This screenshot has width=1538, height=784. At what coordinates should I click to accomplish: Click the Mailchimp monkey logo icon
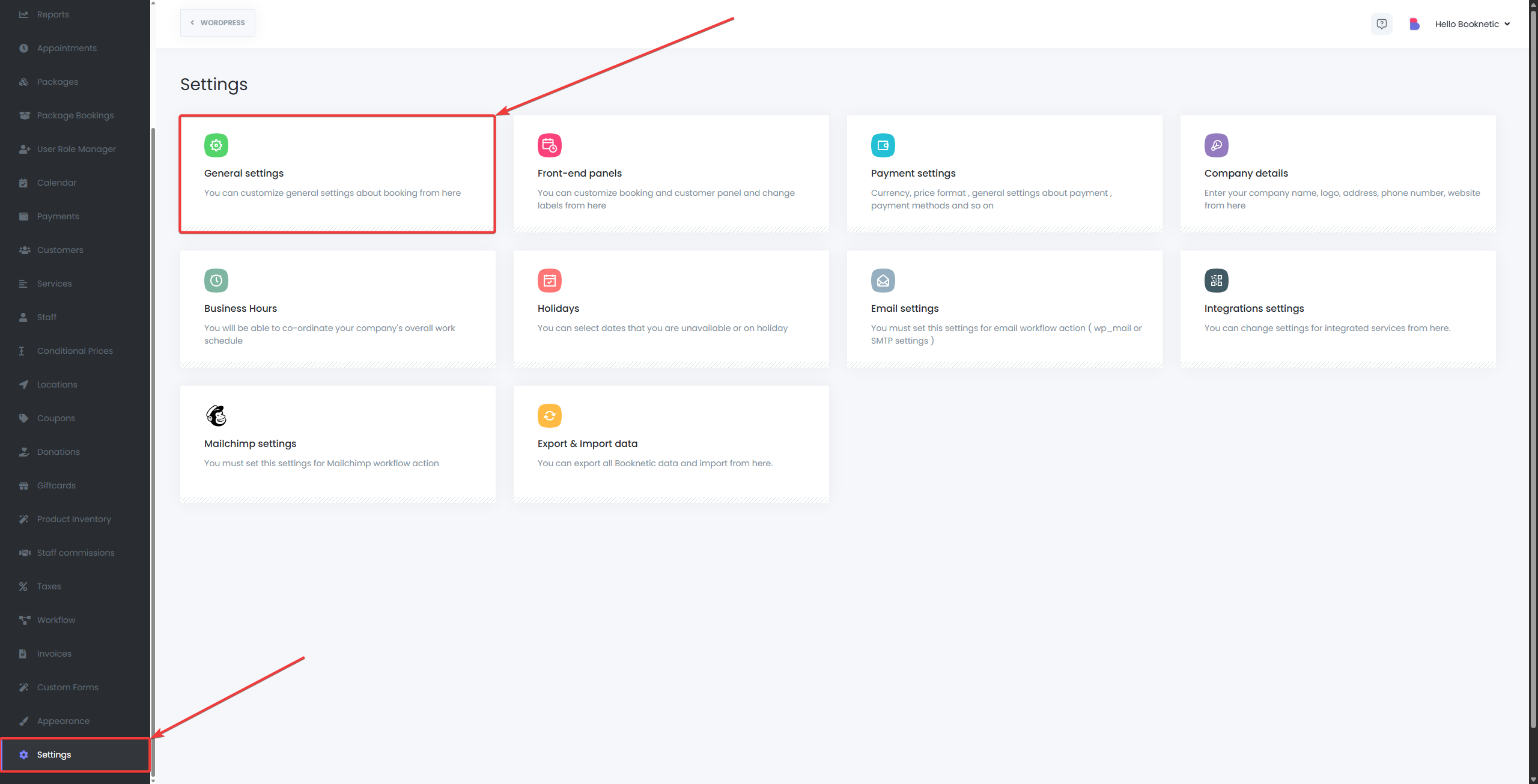216,416
